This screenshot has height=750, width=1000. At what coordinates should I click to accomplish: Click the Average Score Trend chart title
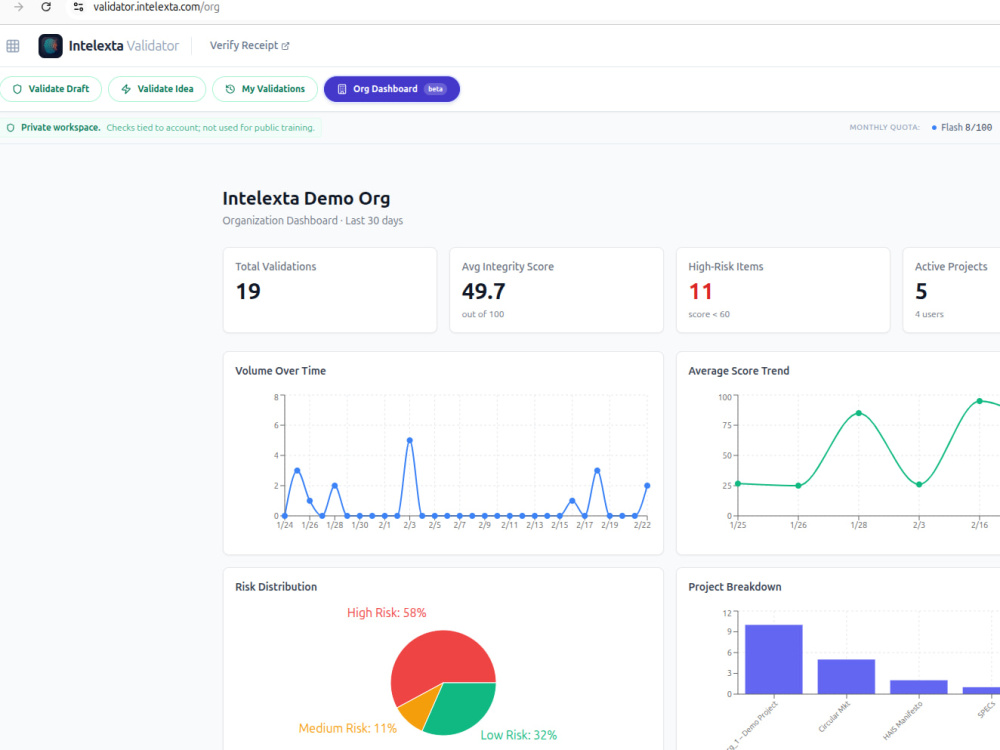pyautogui.click(x=739, y=371)
